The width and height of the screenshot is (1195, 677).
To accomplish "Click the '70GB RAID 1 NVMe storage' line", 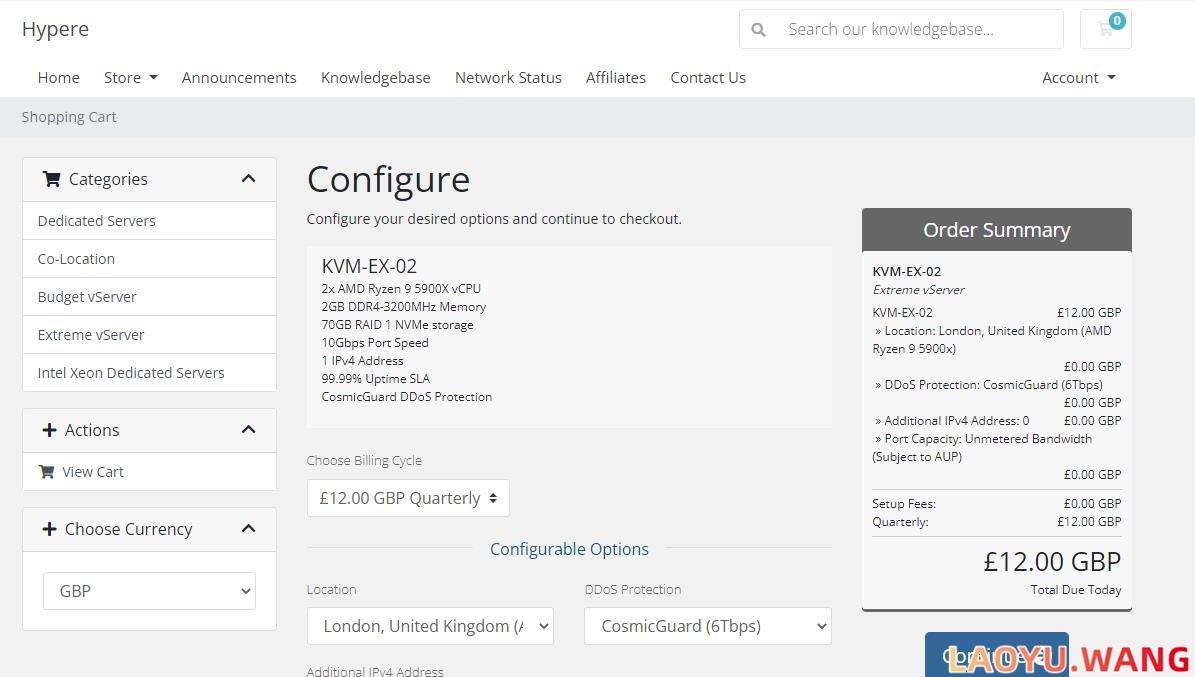I will (397, 325).
